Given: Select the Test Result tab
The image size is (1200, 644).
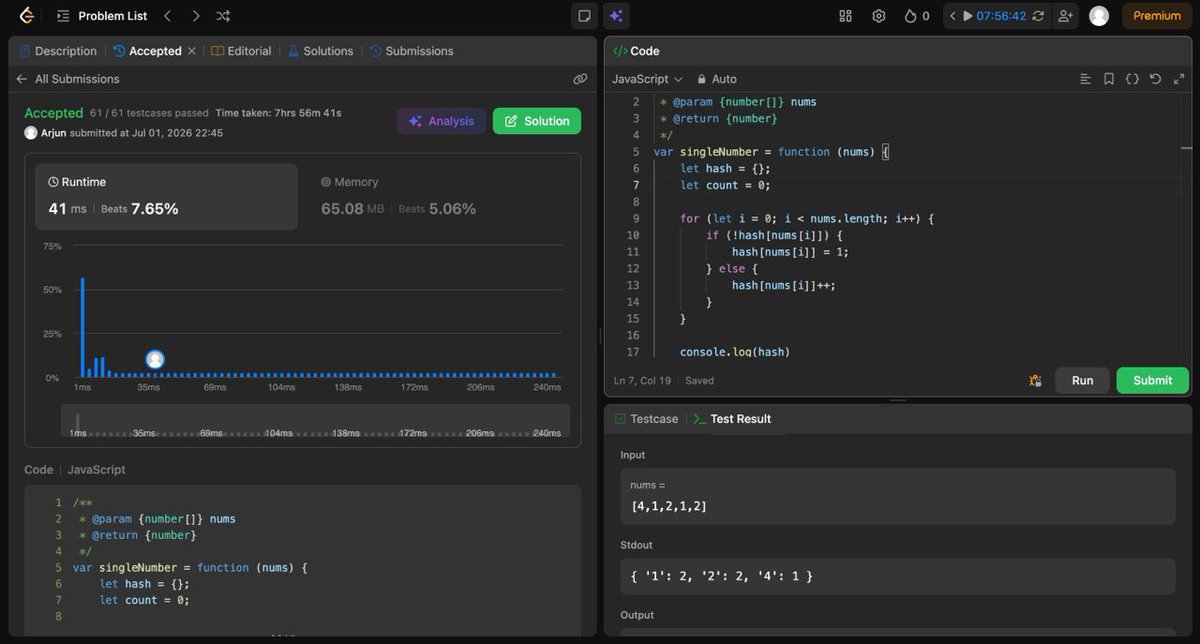Looking at the screenshot, I should 732,419.
